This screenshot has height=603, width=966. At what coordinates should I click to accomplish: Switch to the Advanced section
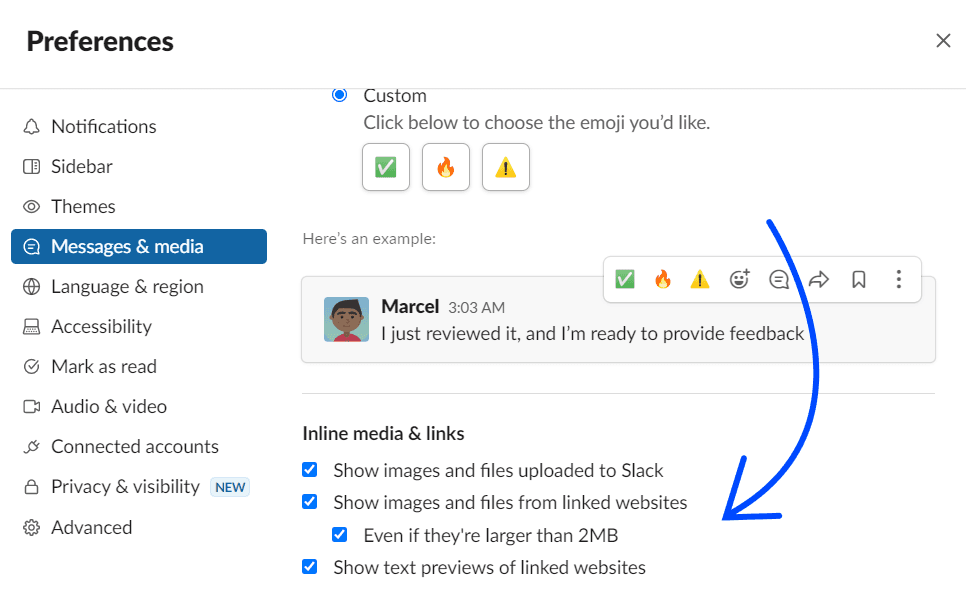[x=91, y=527]
